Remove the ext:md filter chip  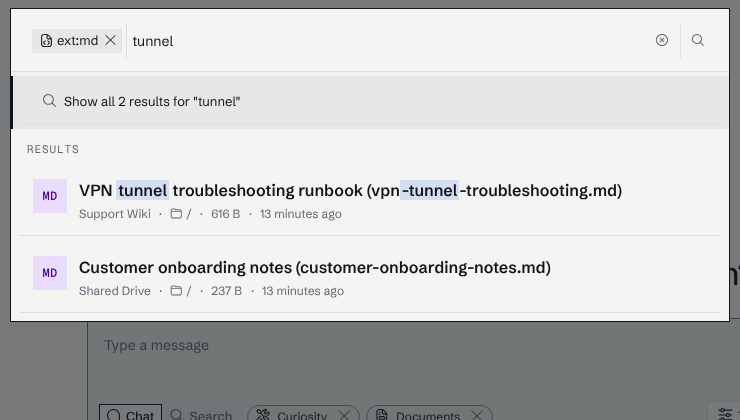coord(110,41)
